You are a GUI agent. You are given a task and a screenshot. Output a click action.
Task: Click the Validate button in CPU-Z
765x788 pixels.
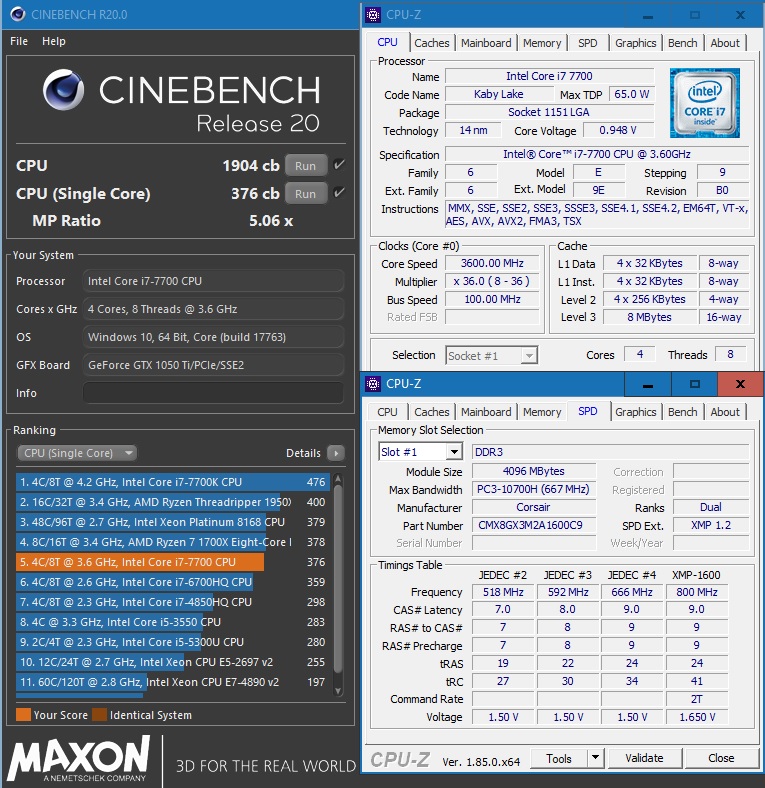coord(644,758)
